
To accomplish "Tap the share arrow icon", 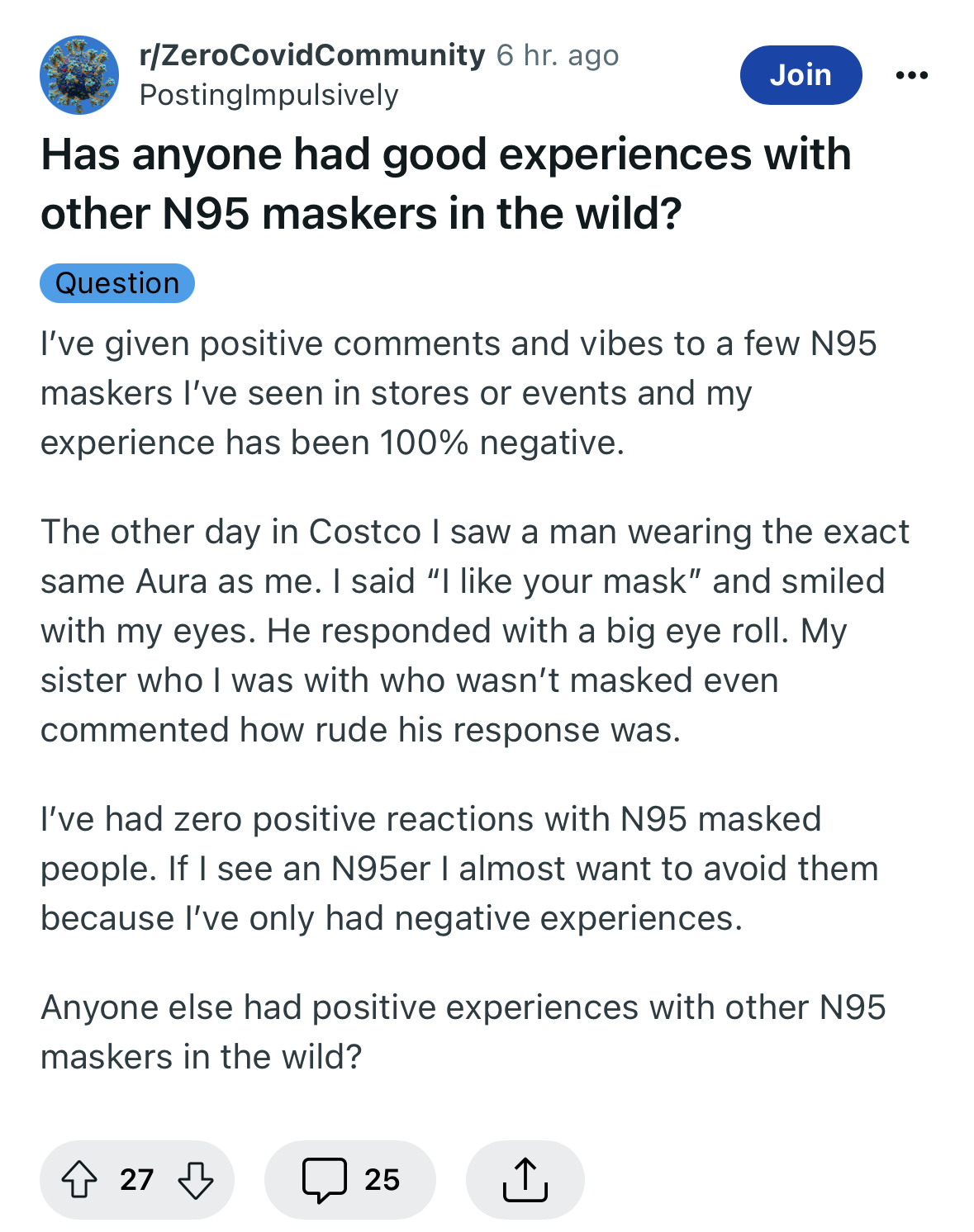I will pyautogui.click(x=525, y=1179).
